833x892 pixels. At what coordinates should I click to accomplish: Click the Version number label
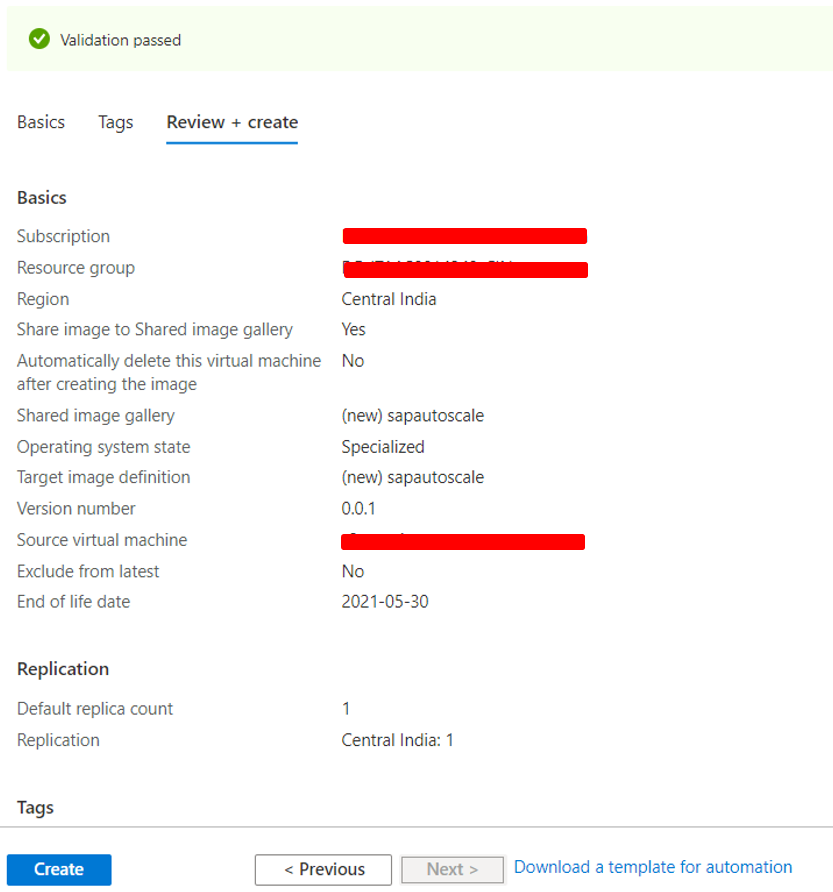76,509
